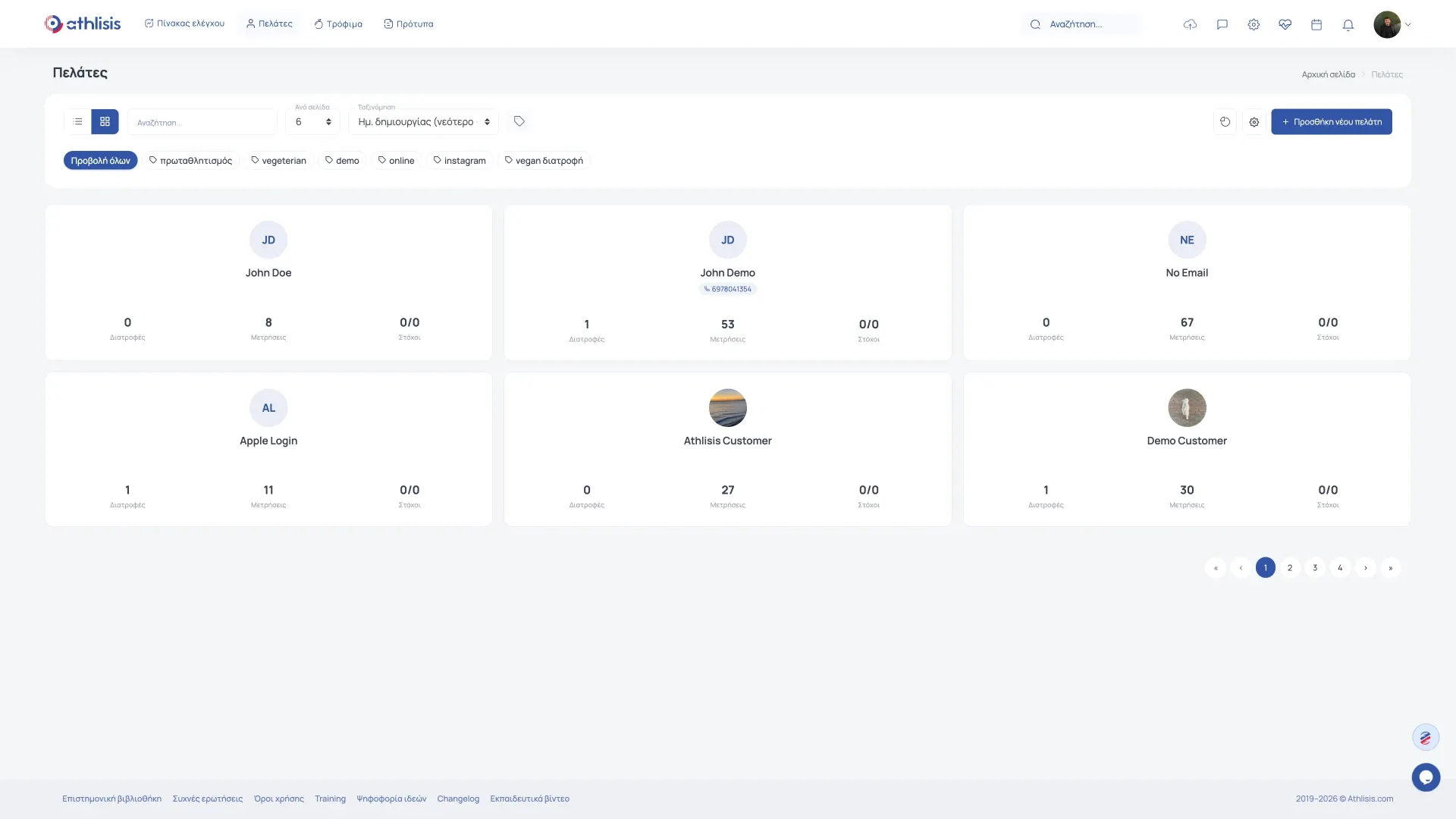Click the heart health icon in header

[1285, 24]
